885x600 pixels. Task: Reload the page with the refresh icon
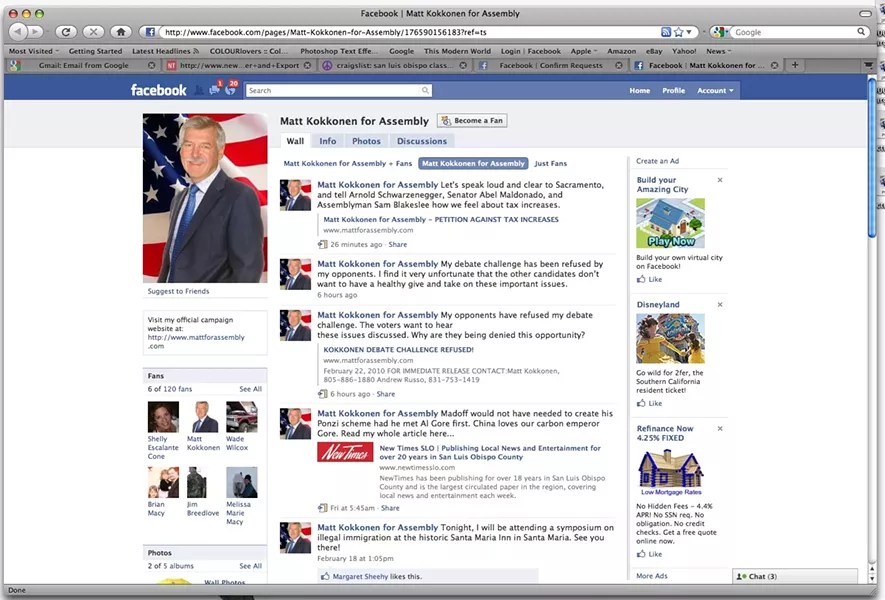65,32
